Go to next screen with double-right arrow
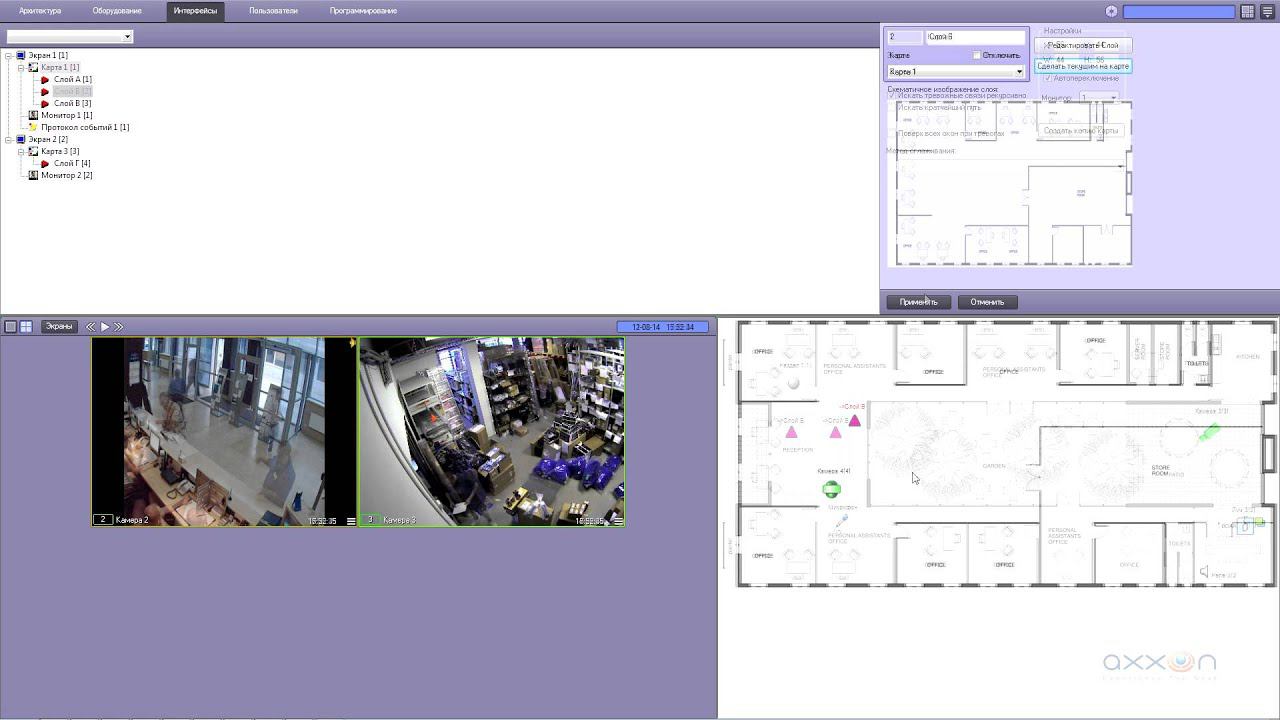Viewport: 1280px width, 720px height. (x=119, y=327)
